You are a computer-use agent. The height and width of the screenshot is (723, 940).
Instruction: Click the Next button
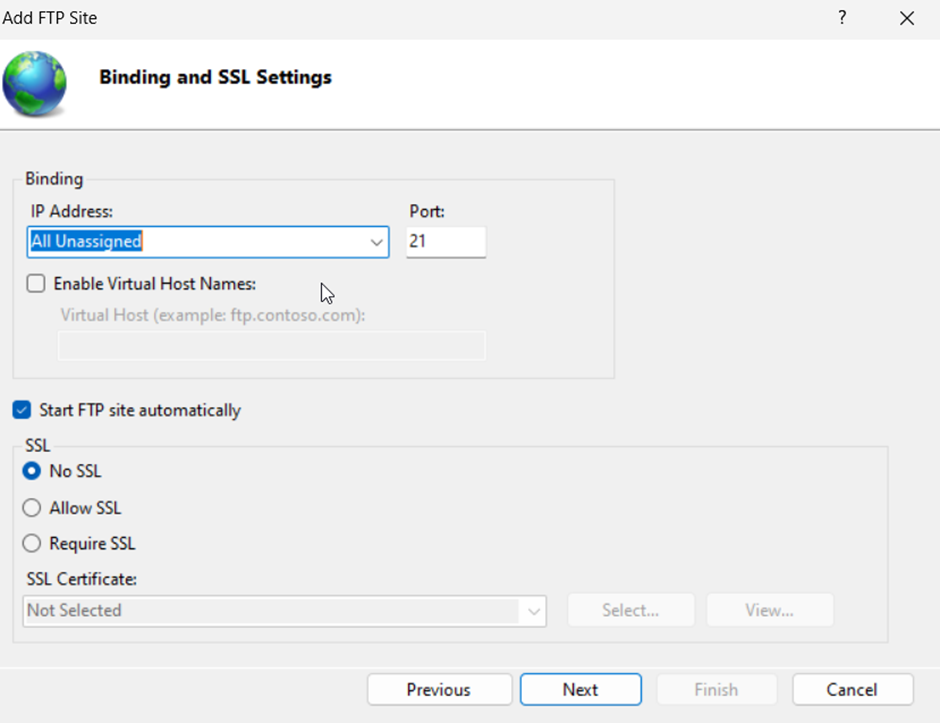[x=580, y=690]
